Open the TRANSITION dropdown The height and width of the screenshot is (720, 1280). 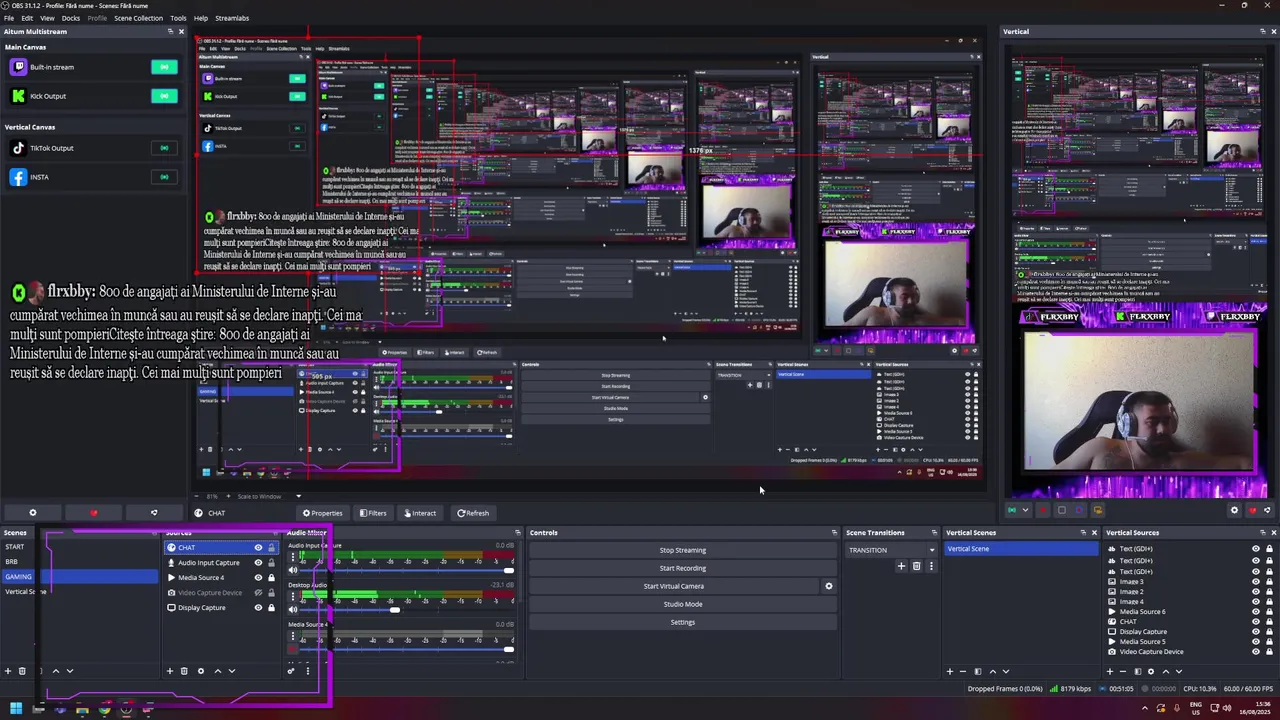891,550
